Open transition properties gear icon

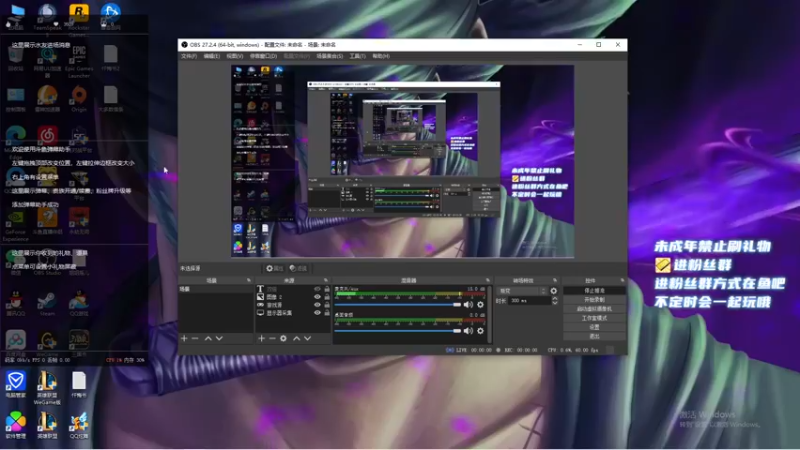point(554,291)
